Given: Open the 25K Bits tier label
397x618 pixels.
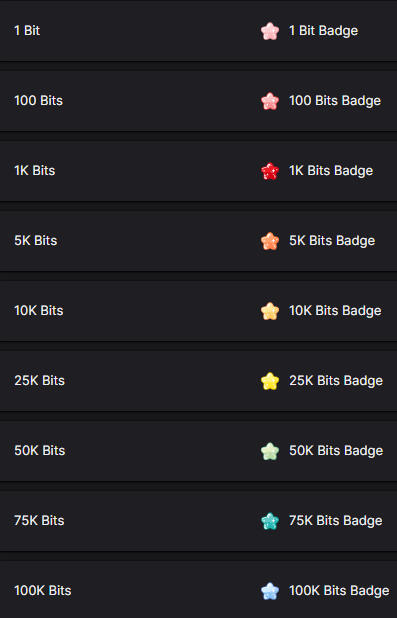Looking at the screenshot, I should (39, 380).
